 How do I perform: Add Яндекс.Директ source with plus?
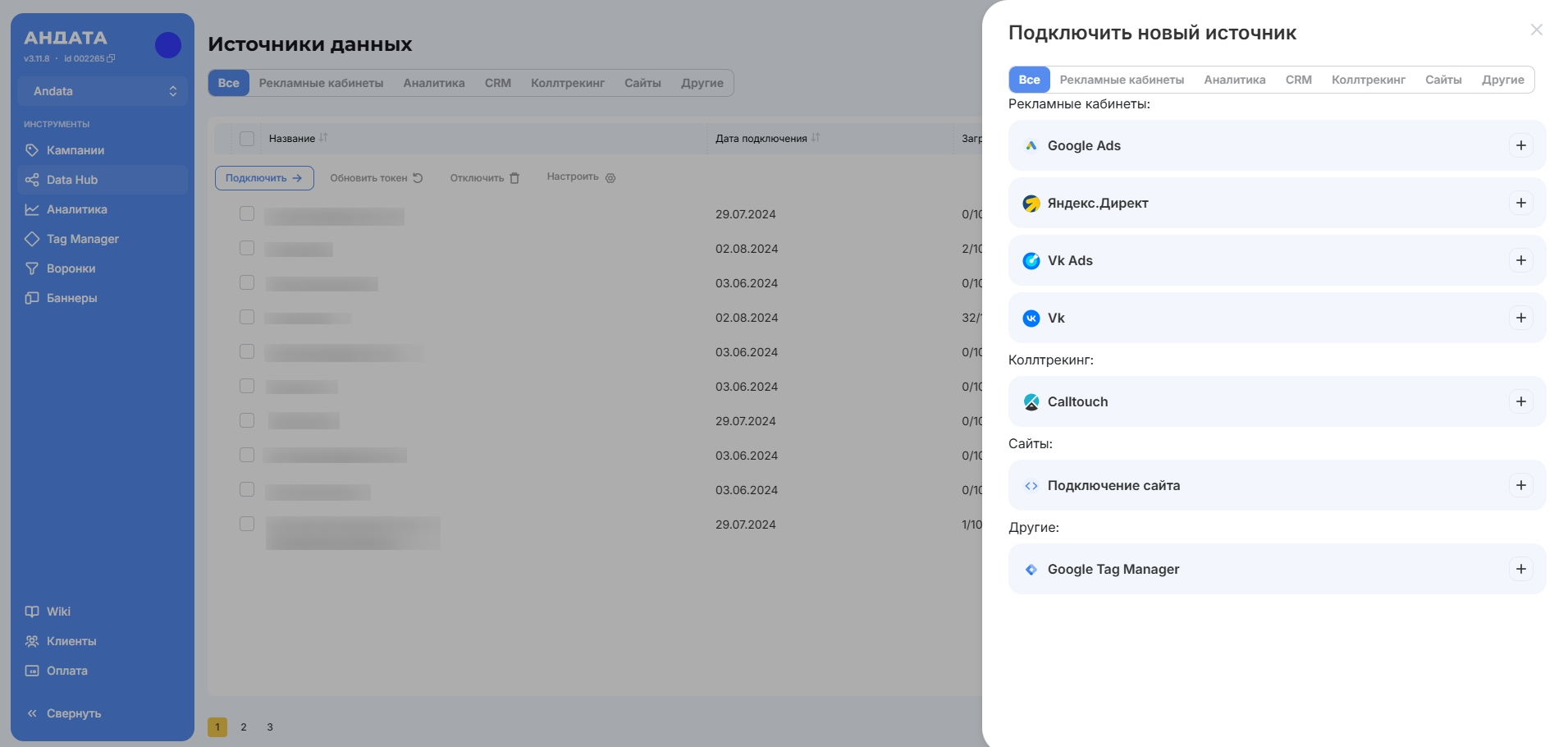point(1521,203)
